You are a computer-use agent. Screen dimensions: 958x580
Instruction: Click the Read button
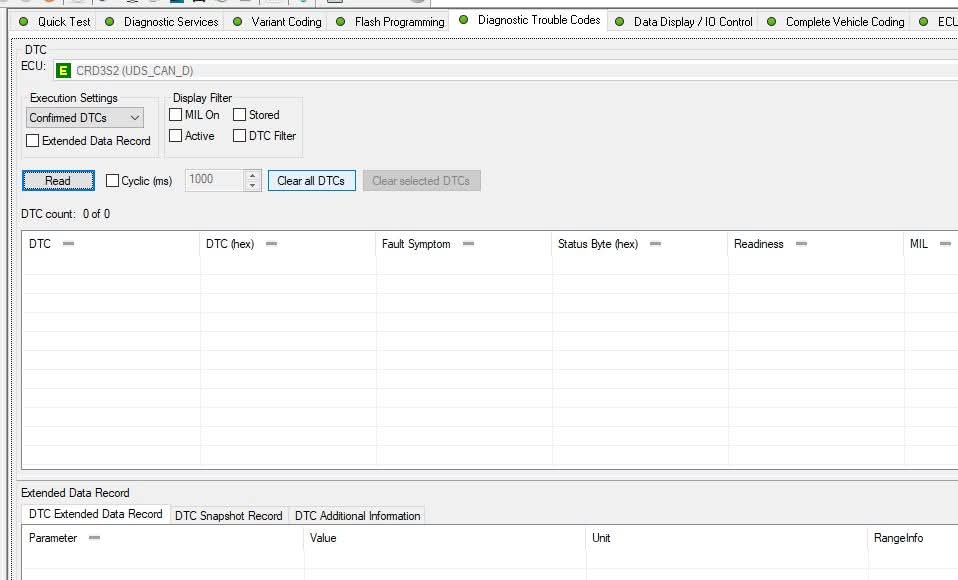58,181
